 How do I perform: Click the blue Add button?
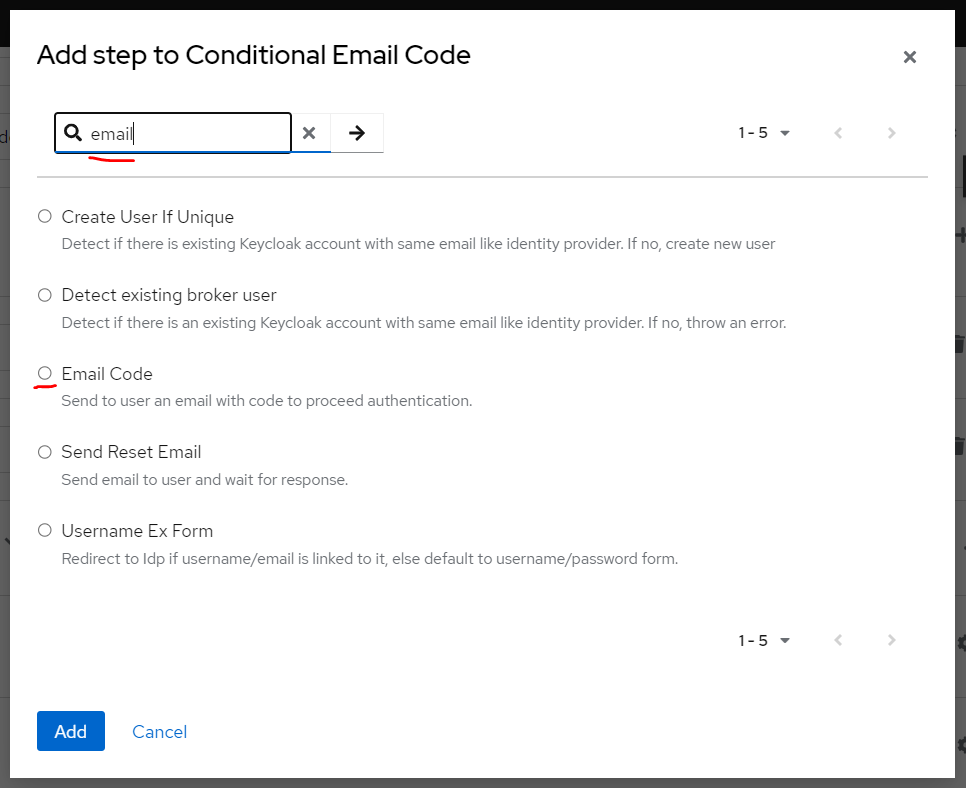70,731
